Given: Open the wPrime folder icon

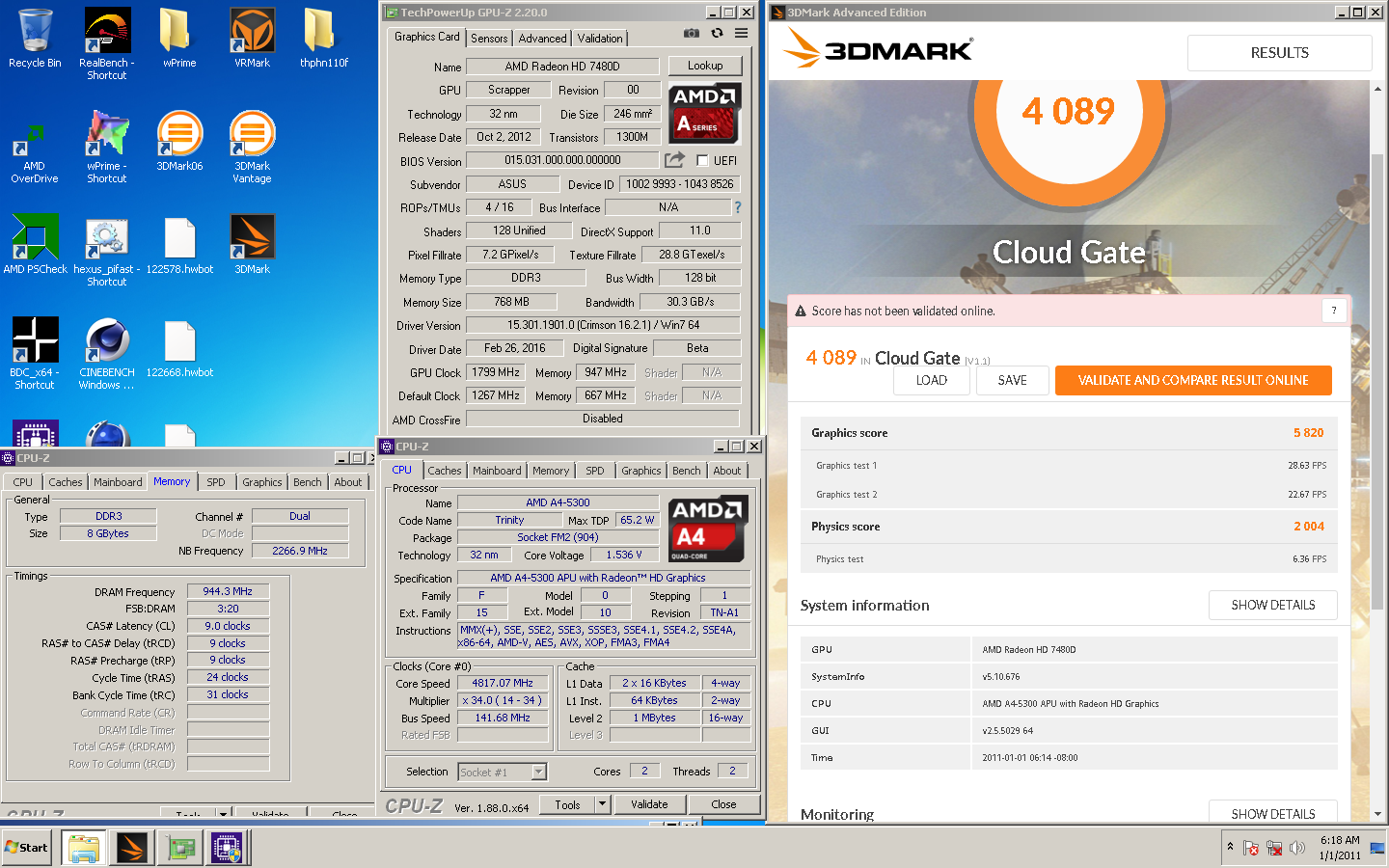Looking at the screenshot, I should [179, 39].
